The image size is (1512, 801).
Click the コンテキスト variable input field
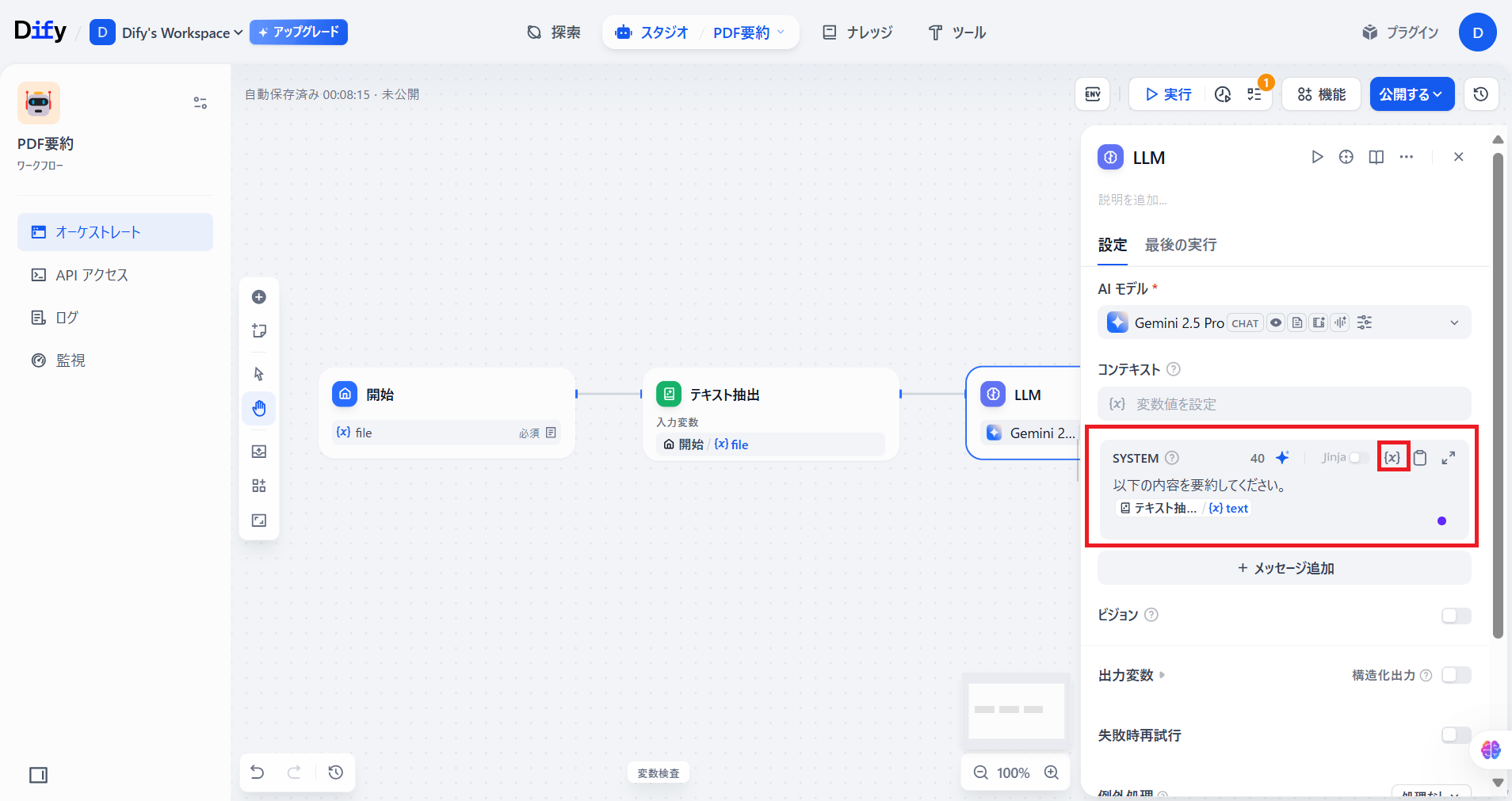[1284, 404]
